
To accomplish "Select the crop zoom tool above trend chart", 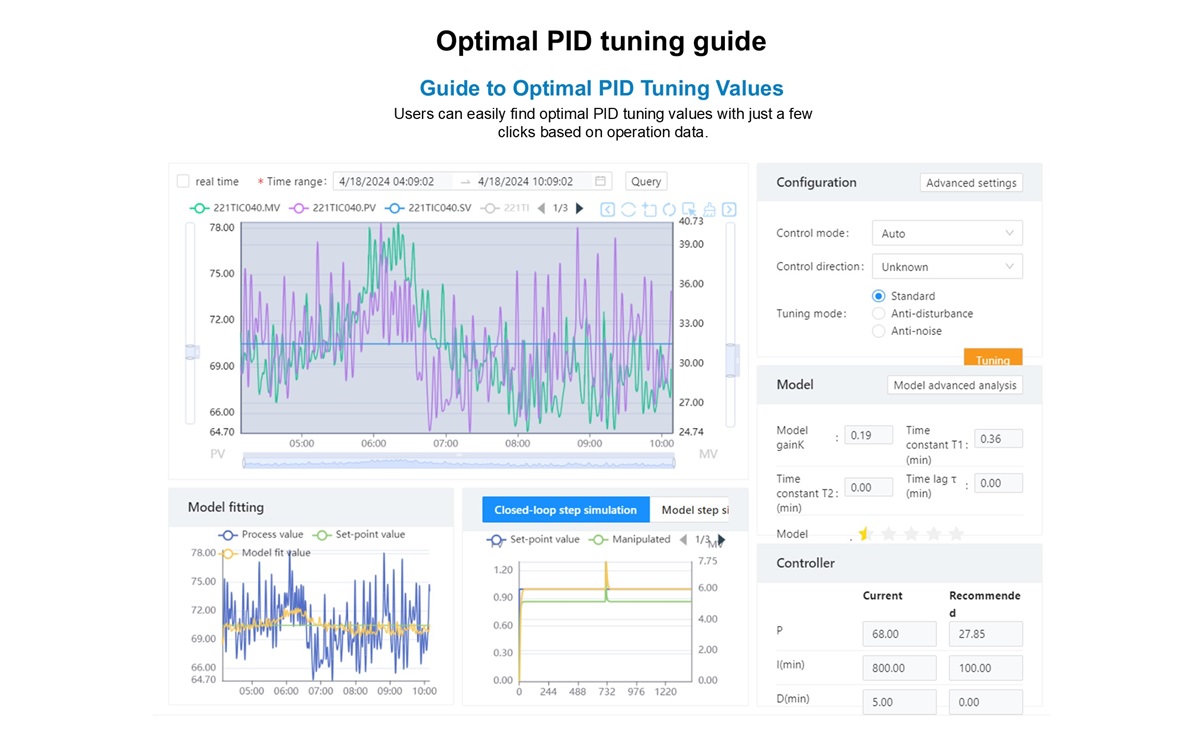I will click(x=649, y=209).
